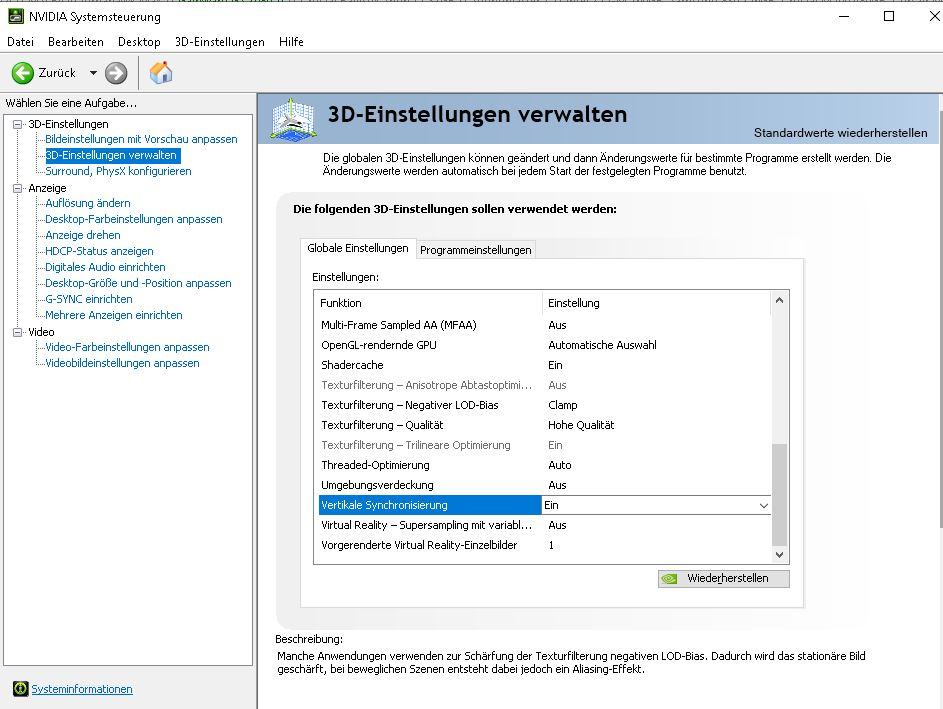Select Virtual Reality – Supersampling row
The image size is (943, 709).
(544, 525)
